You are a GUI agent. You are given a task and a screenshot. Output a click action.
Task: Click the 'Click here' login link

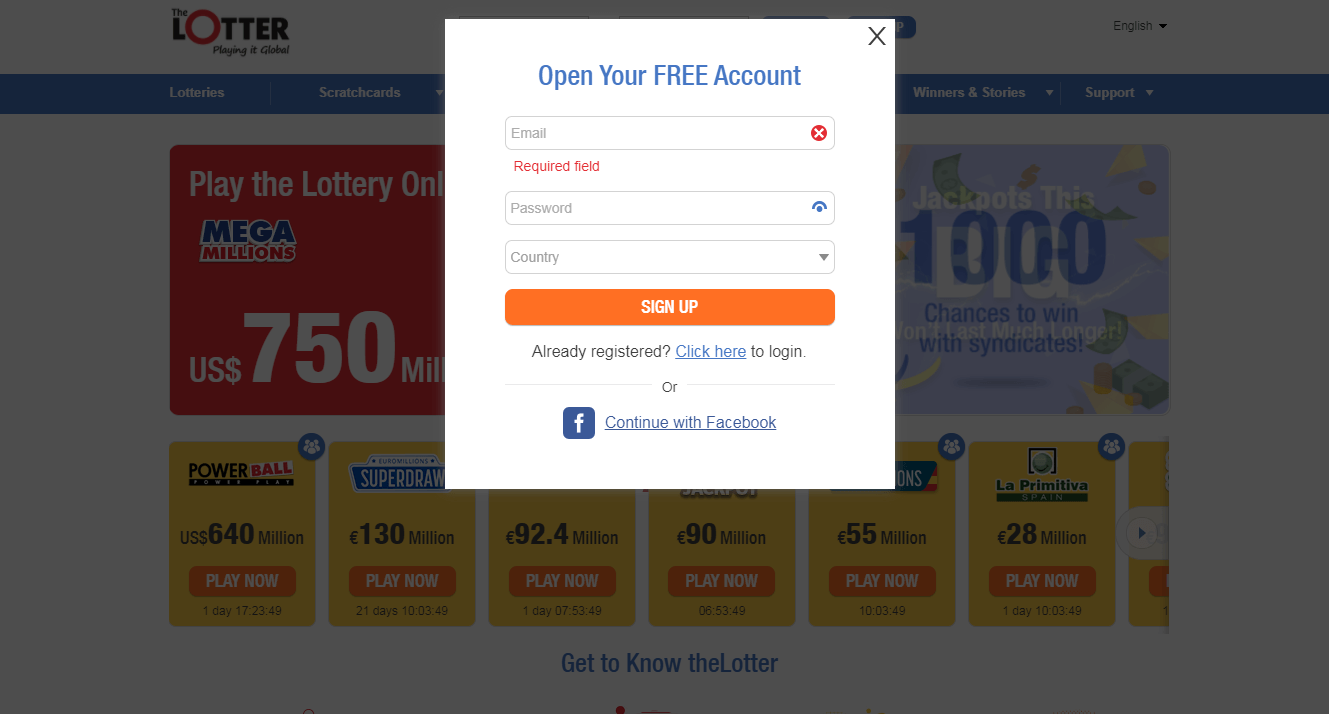pos(711,352)
